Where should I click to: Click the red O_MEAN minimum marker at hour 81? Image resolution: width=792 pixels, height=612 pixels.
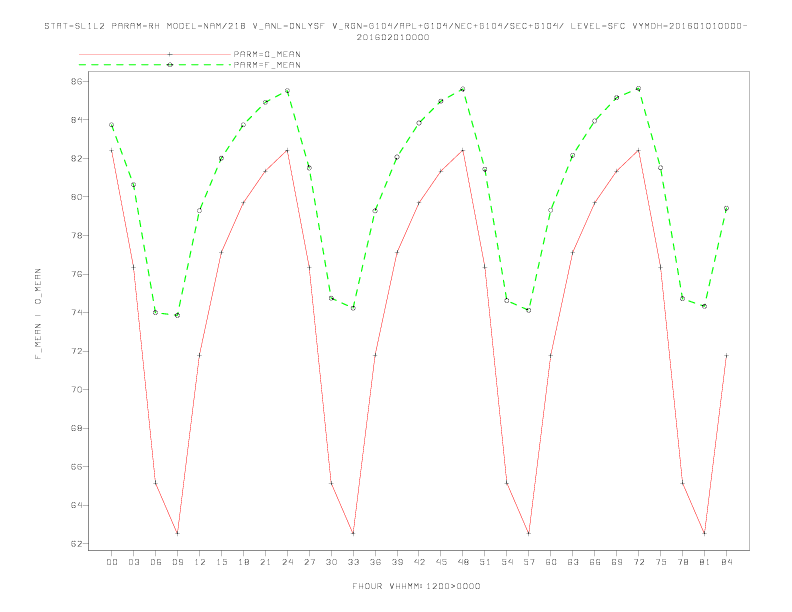click(705, 533)
